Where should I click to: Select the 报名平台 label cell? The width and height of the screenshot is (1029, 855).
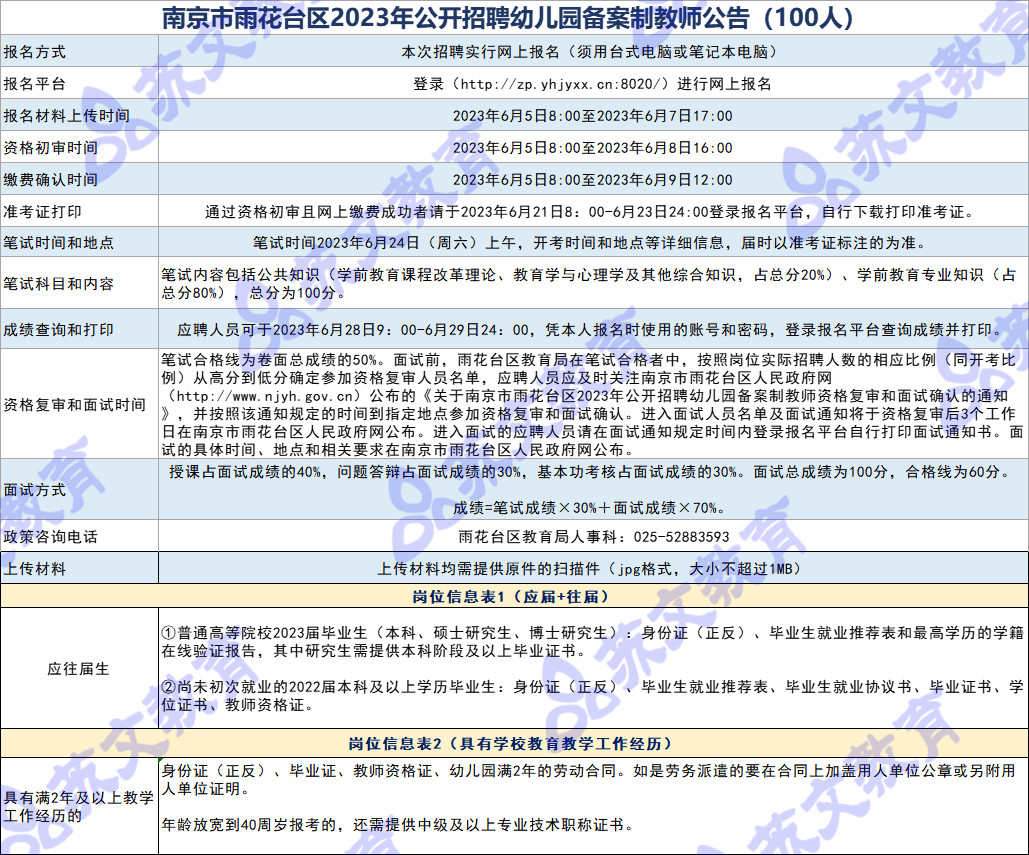click(79, 83)
